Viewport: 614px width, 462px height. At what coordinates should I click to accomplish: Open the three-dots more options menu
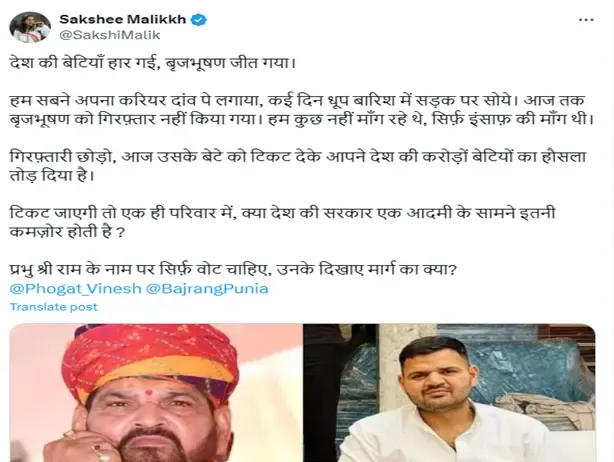click(x=586, y=20)
